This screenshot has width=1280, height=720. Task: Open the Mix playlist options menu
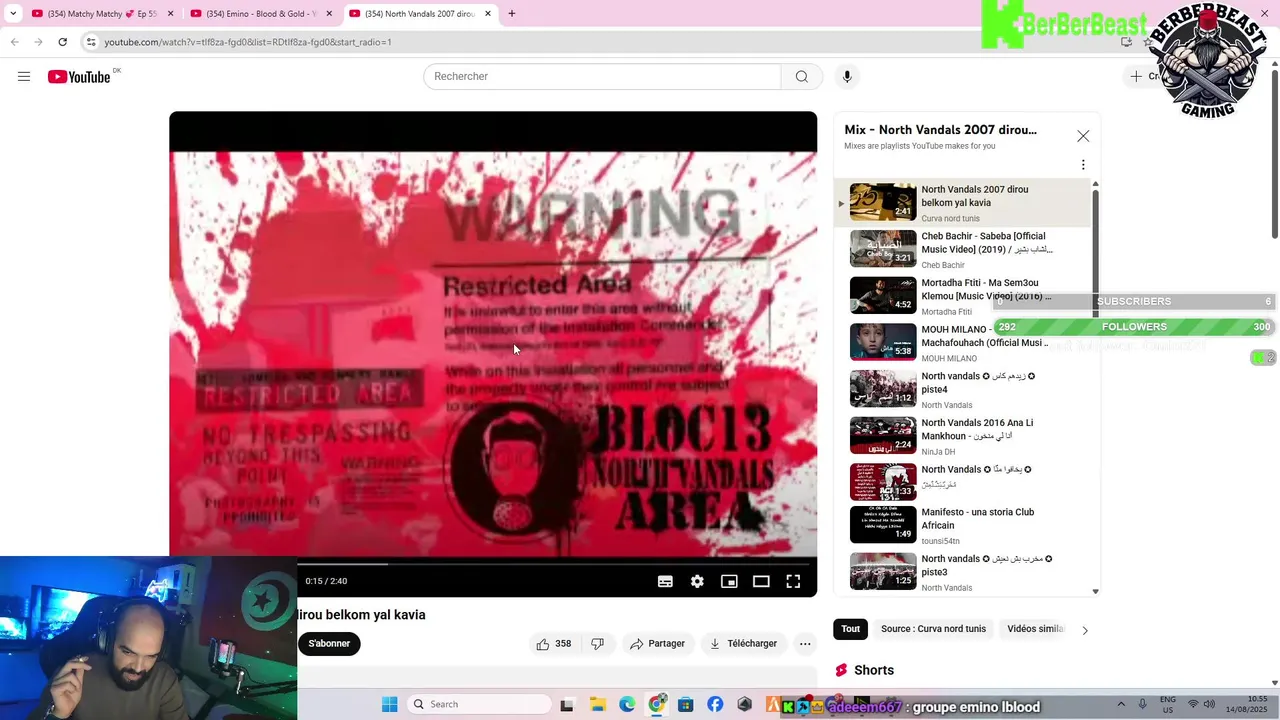[x=1083, y=165]
